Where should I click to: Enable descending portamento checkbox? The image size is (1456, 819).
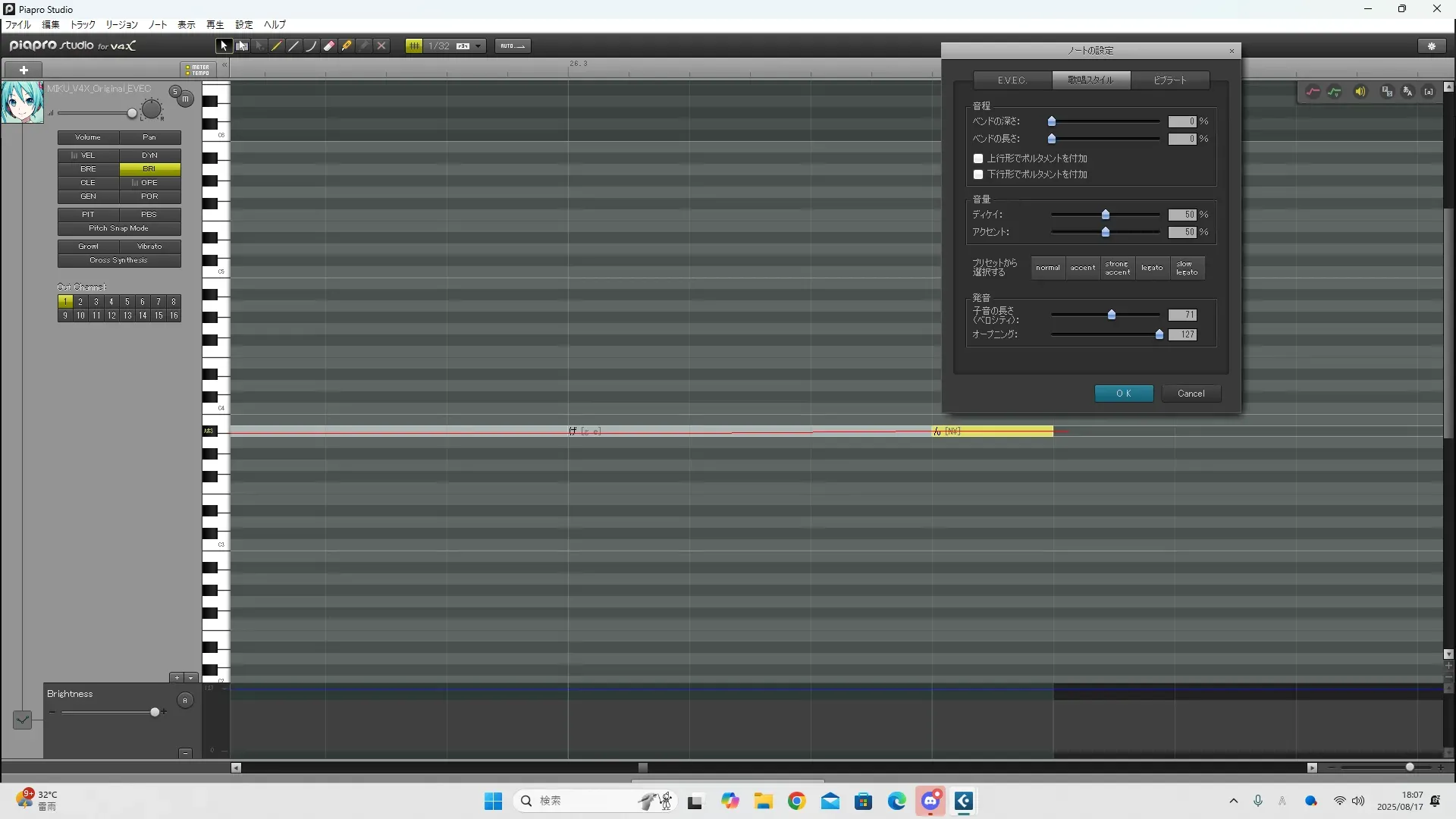click(x=978, y=174)
